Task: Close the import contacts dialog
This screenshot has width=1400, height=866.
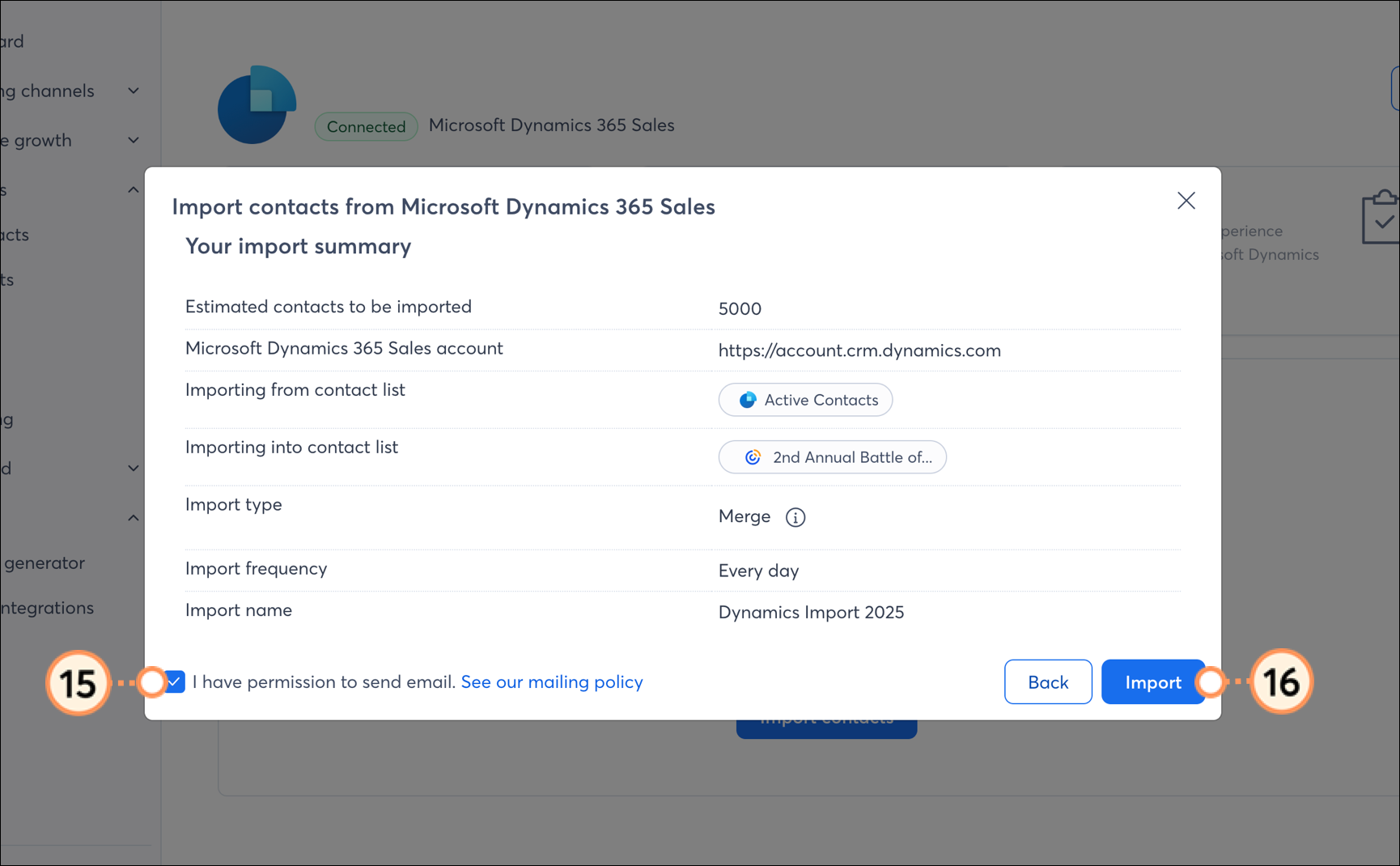Action: pos(1186,201)
